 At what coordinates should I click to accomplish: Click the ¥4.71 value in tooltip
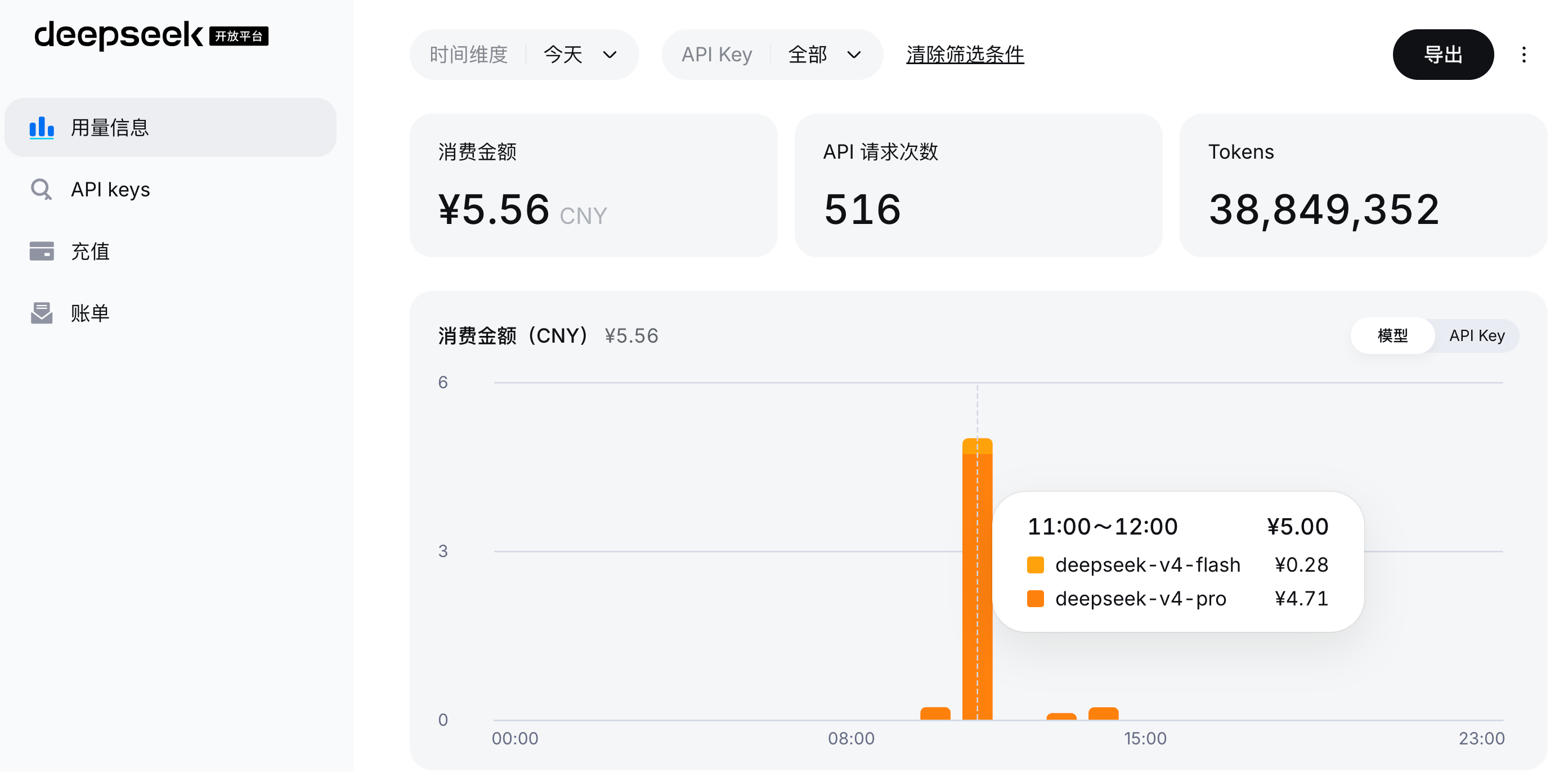pyautogui.click(x=1301, y=599)
